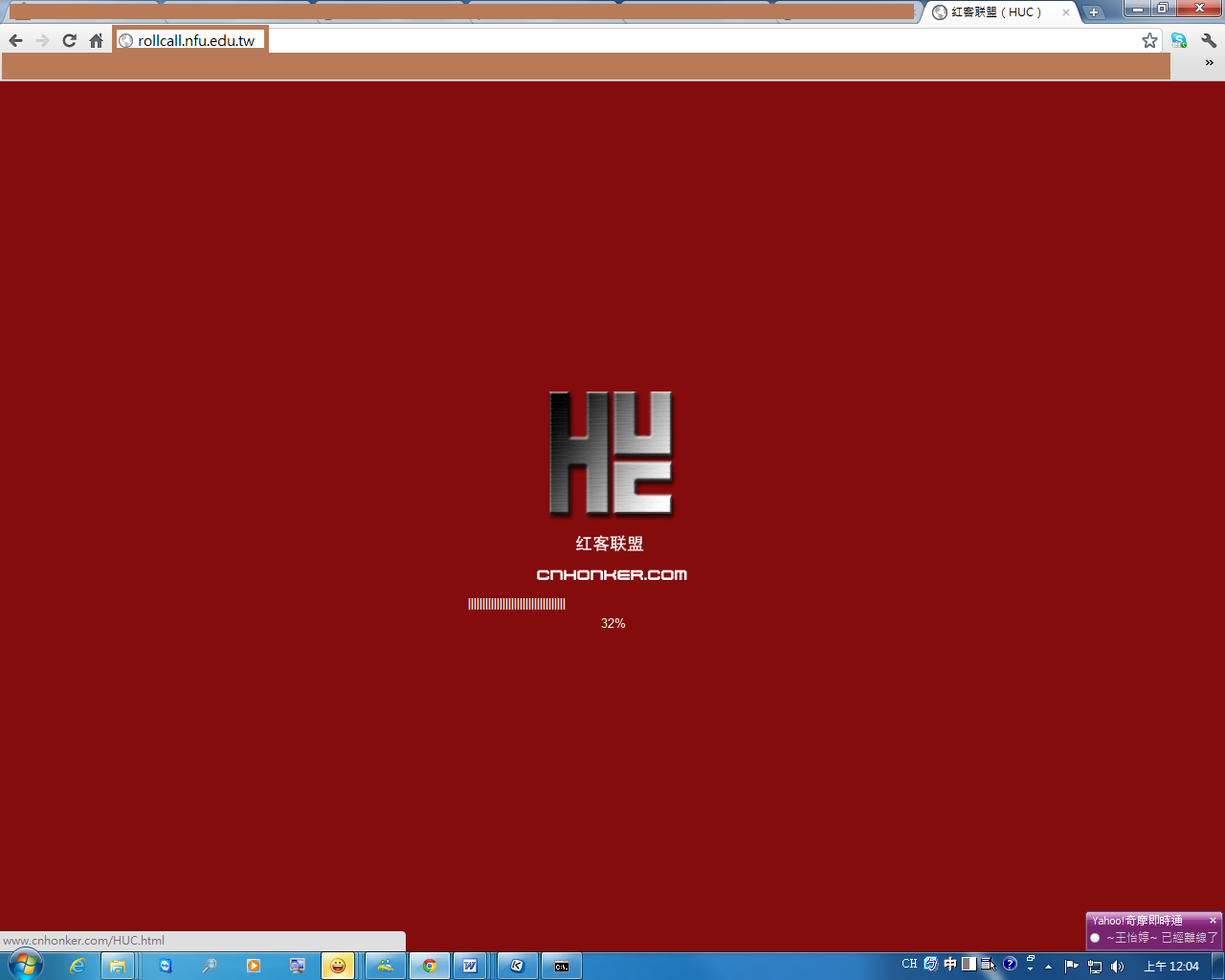Screen dimensions: 1225x980
Task: Open a new browser tab
Action: point(1094,12)
